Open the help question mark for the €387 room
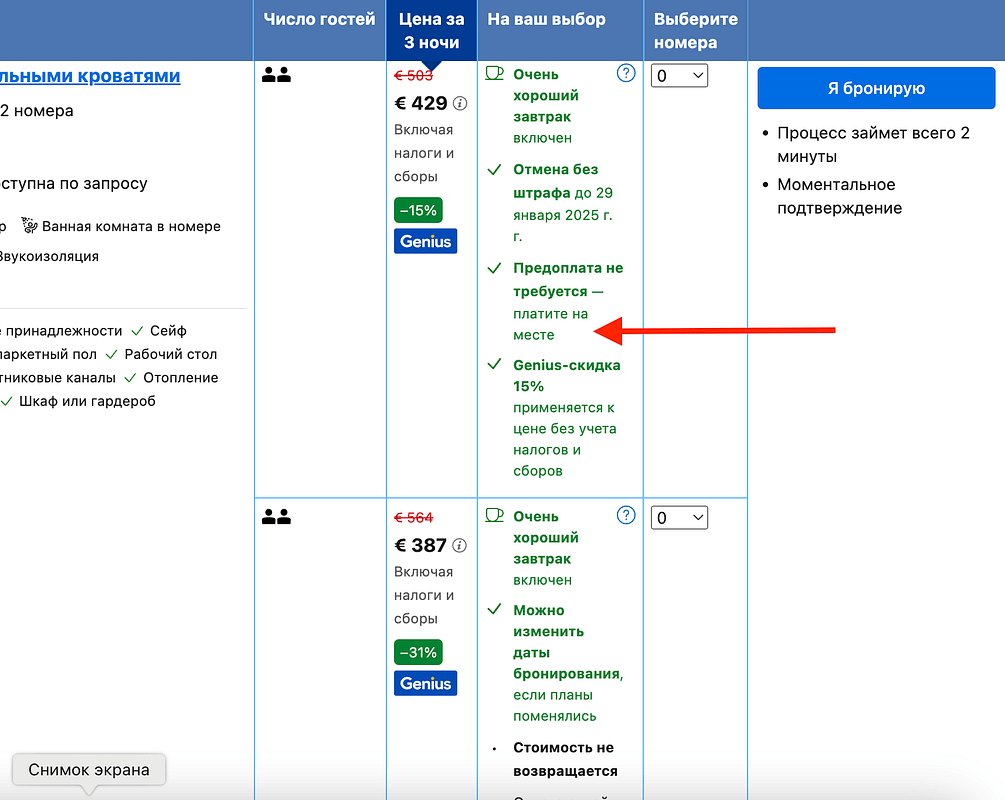Image resolution: width=1005 pixels, height=800 pixels. (x=626, y=514)
